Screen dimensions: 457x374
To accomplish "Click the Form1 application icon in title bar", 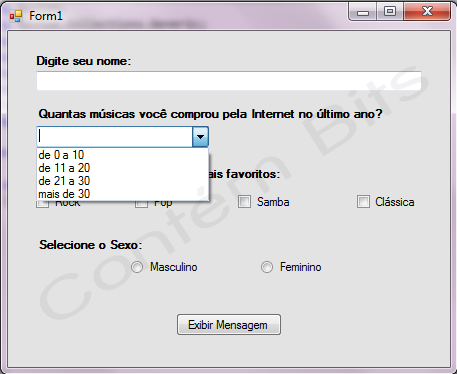I will 16,16.
